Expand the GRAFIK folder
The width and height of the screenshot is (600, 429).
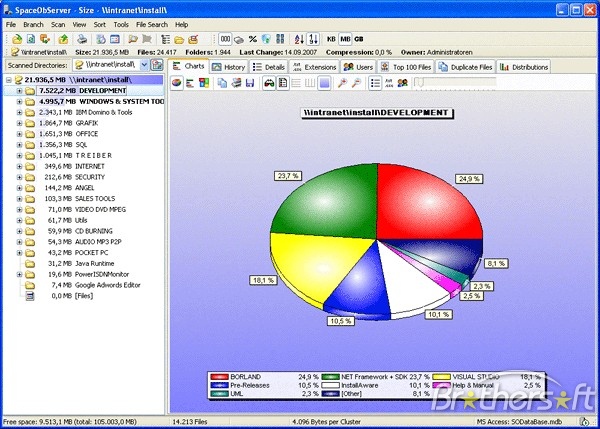(x=19, y=123)
